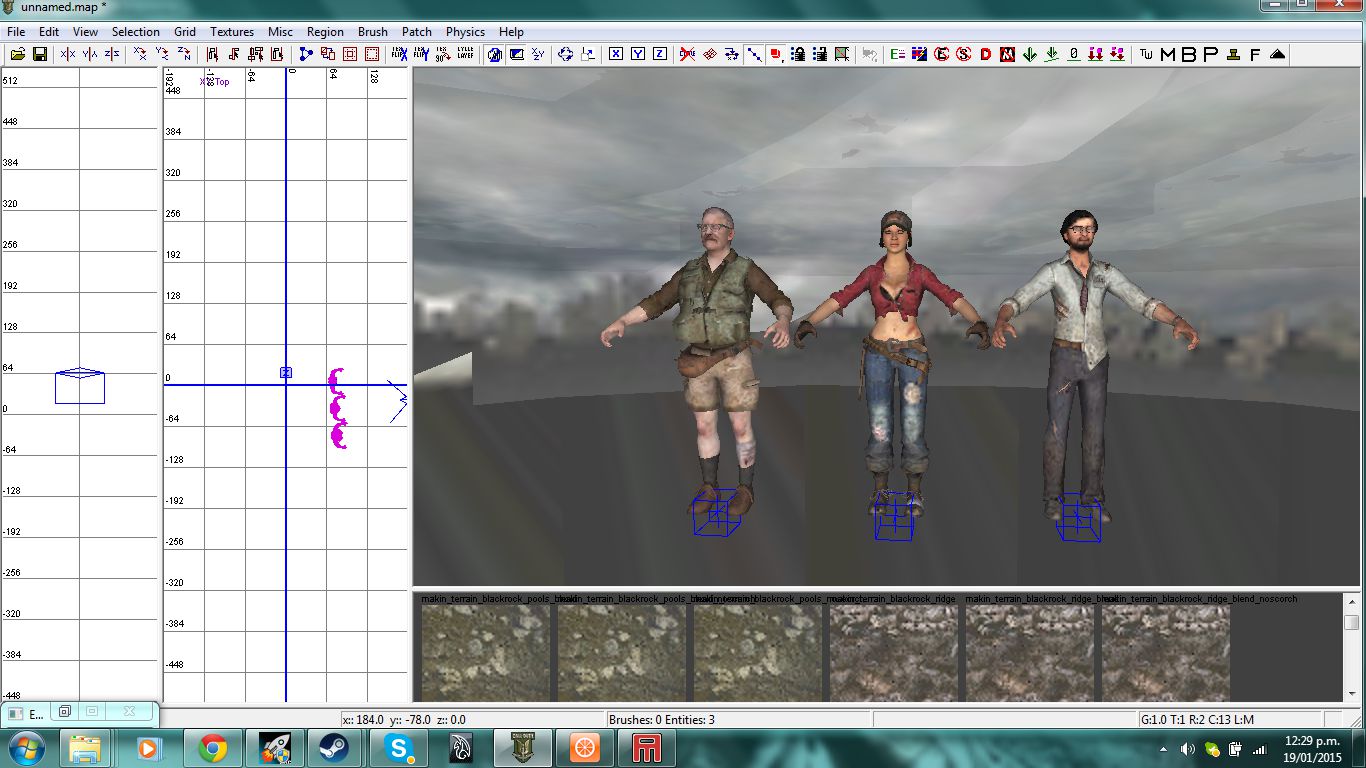Click the stamp-shaped toolbar icon
Image resolution: width=1366 pixels, height=768 pixels.
1233,54
